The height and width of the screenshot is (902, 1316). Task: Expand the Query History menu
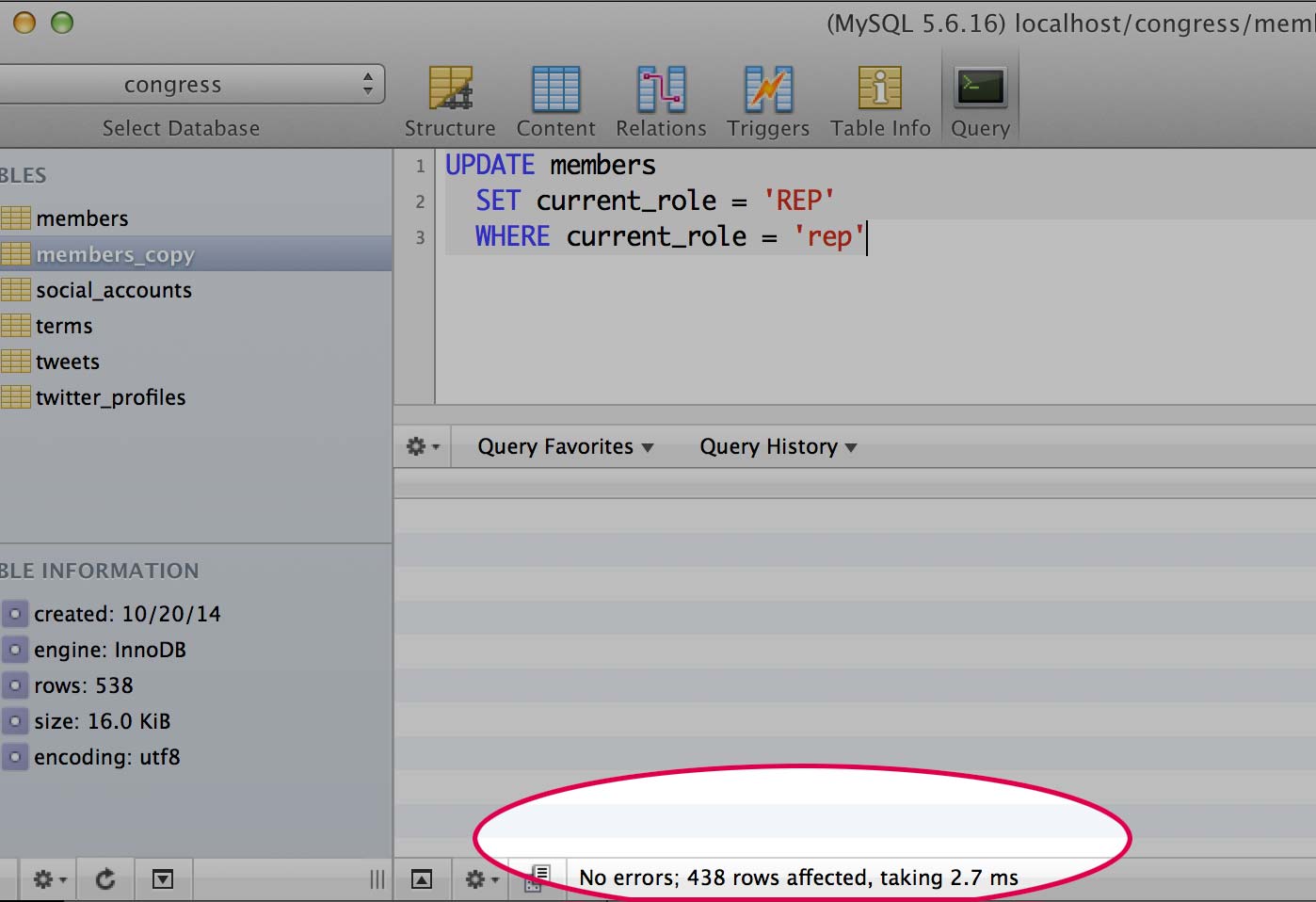point(778,447)
